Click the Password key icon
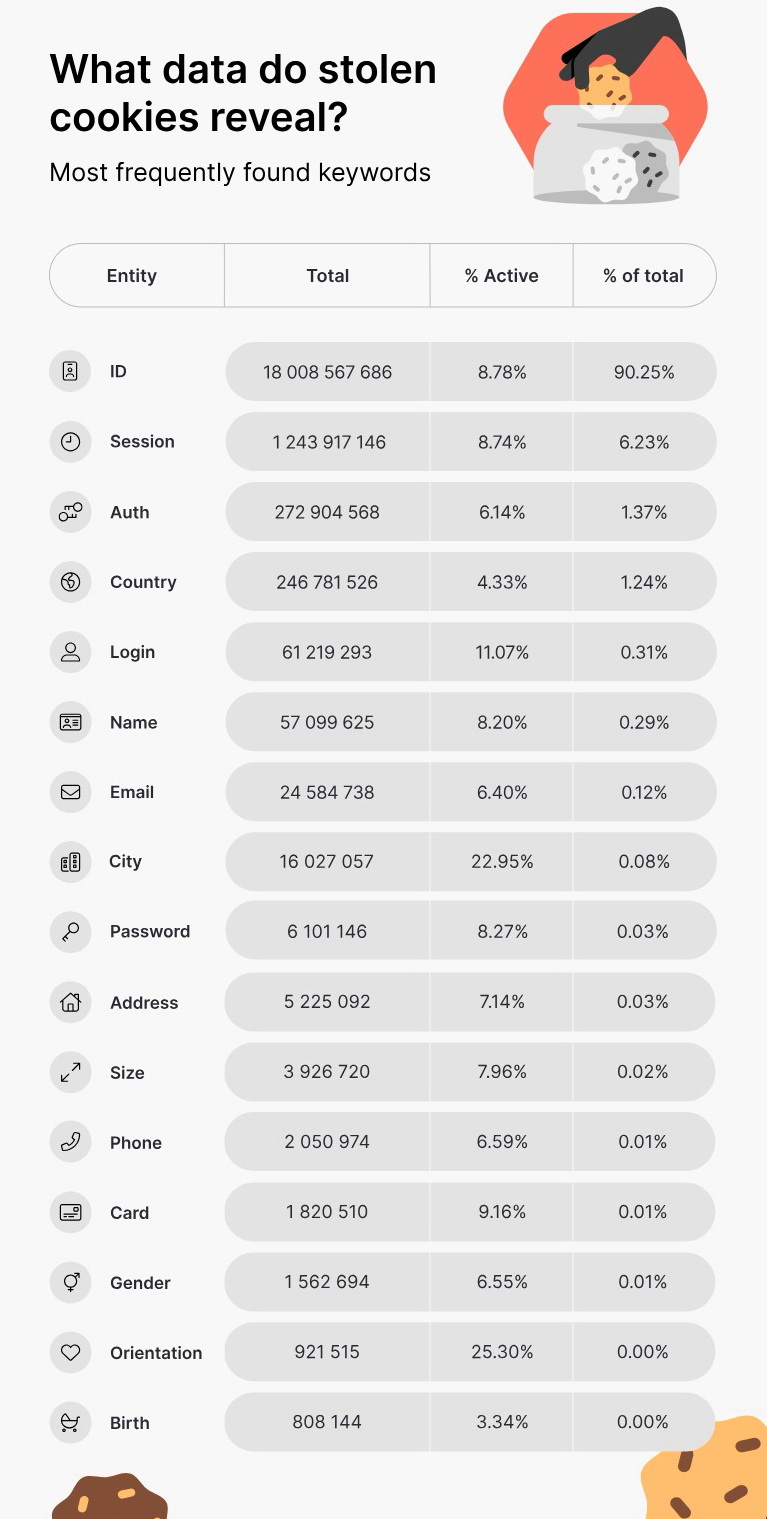The height and width of the screenshot is (1519, 767). tap(70, 932)
